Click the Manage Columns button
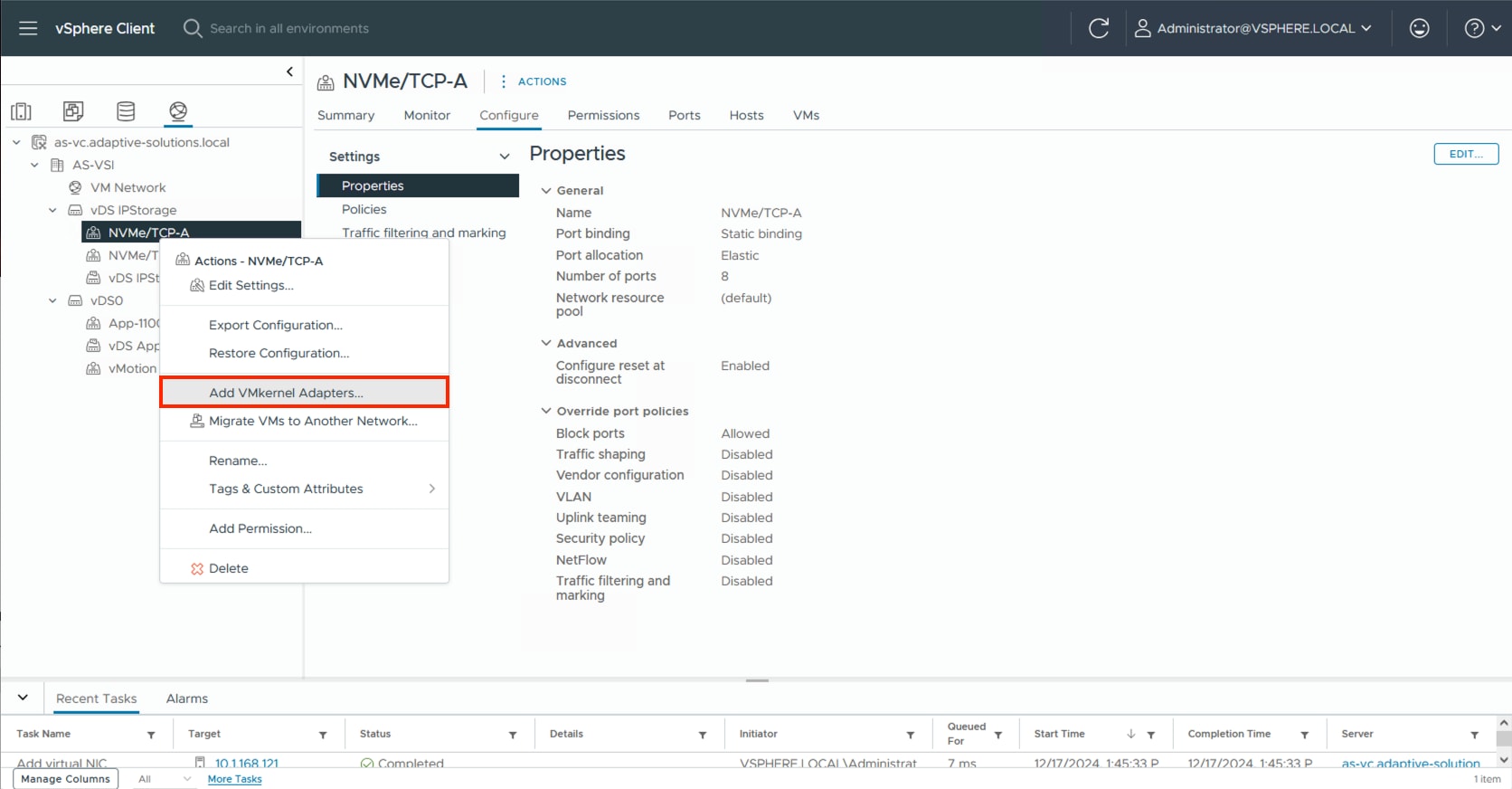Screen dimensions: 1512x789 (65, 779)
